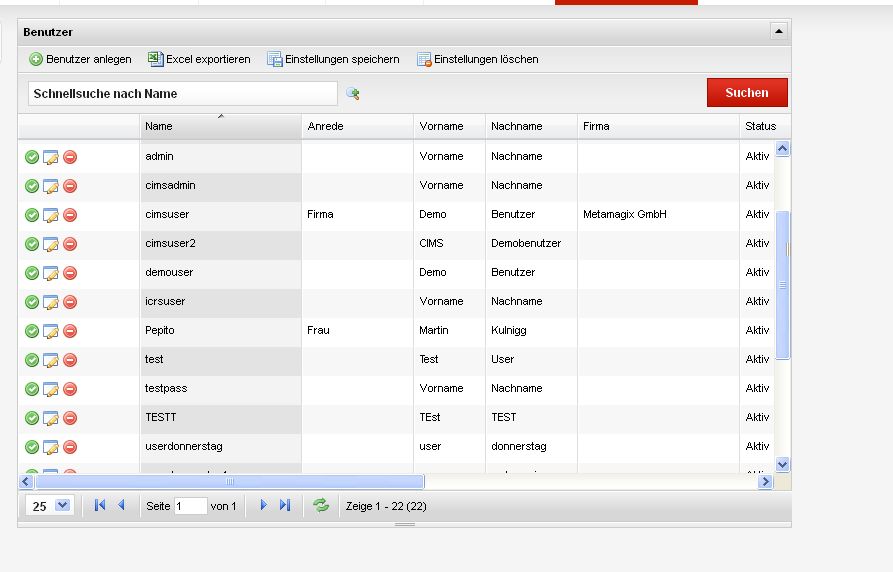This screenshot has height=572, width=893.
Task: Sort by the Anrede column header
Action: pos(357,126)
